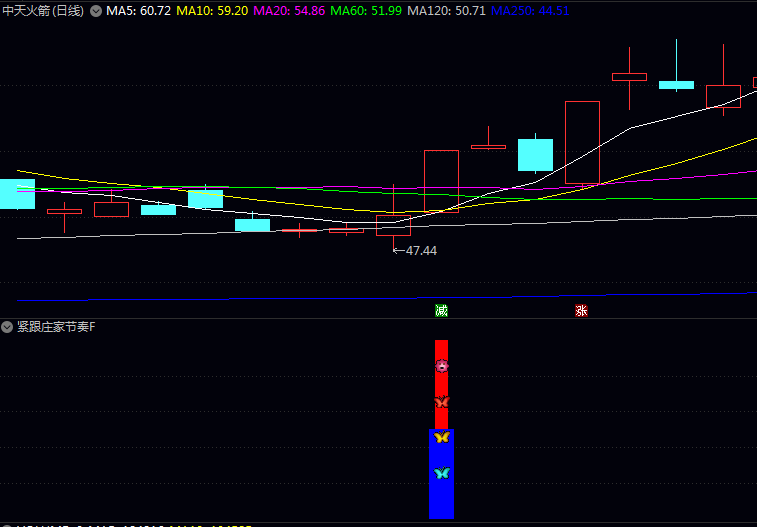This screenshot has width=757, height=527.
Task: Click the green 减 marker icon
Action: [441, 310]
